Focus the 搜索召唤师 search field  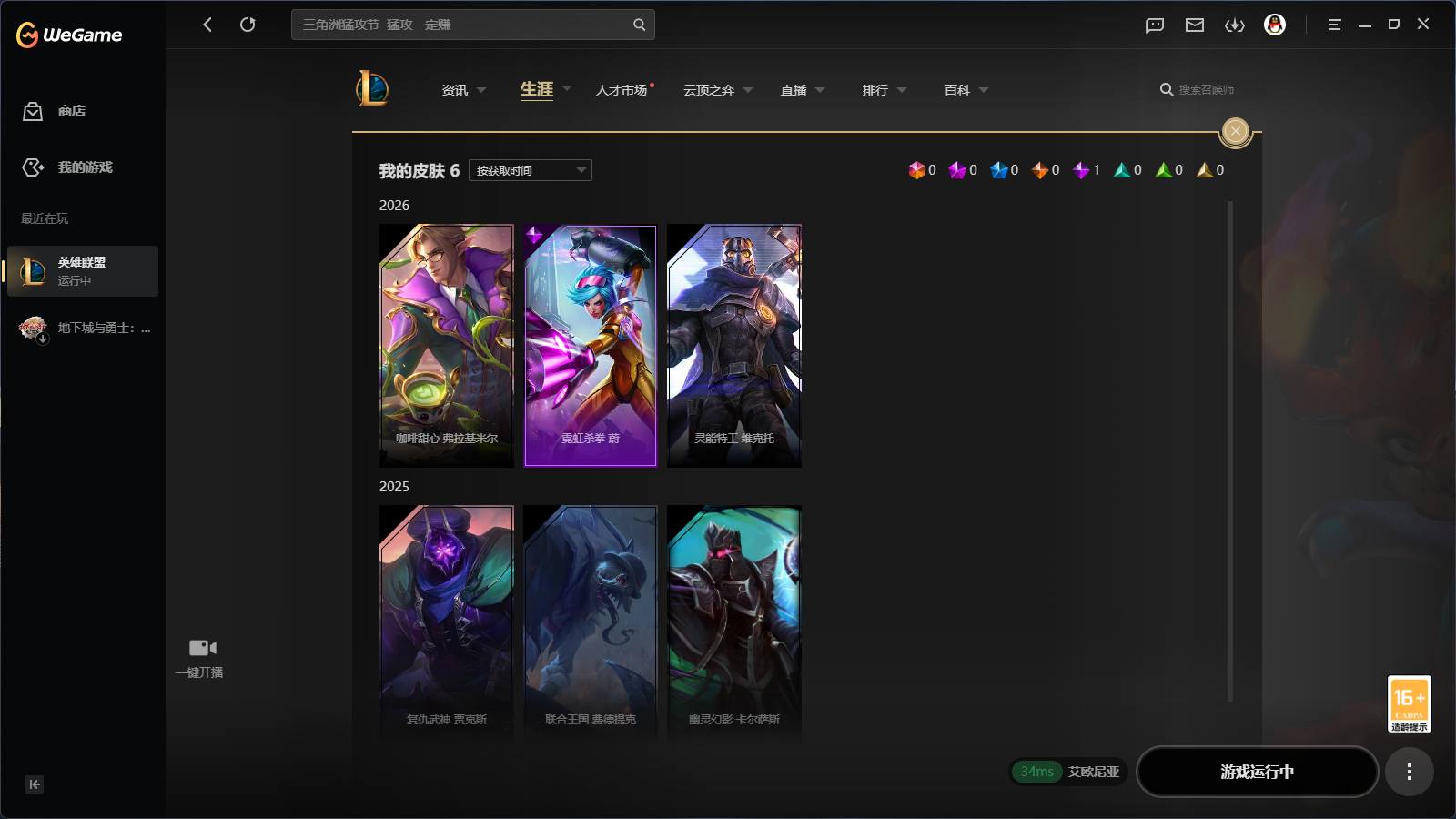click(1207, 89)
